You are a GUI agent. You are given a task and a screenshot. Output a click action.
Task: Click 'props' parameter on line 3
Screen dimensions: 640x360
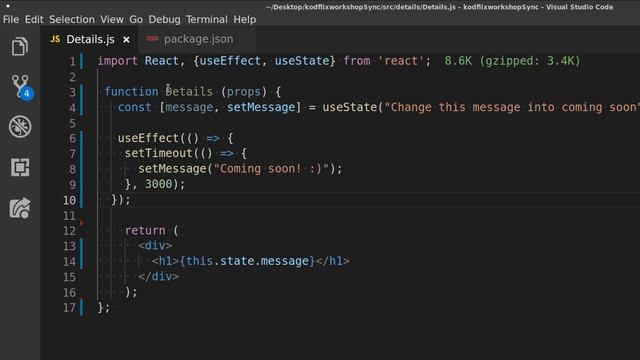click(x=243, y=92)
